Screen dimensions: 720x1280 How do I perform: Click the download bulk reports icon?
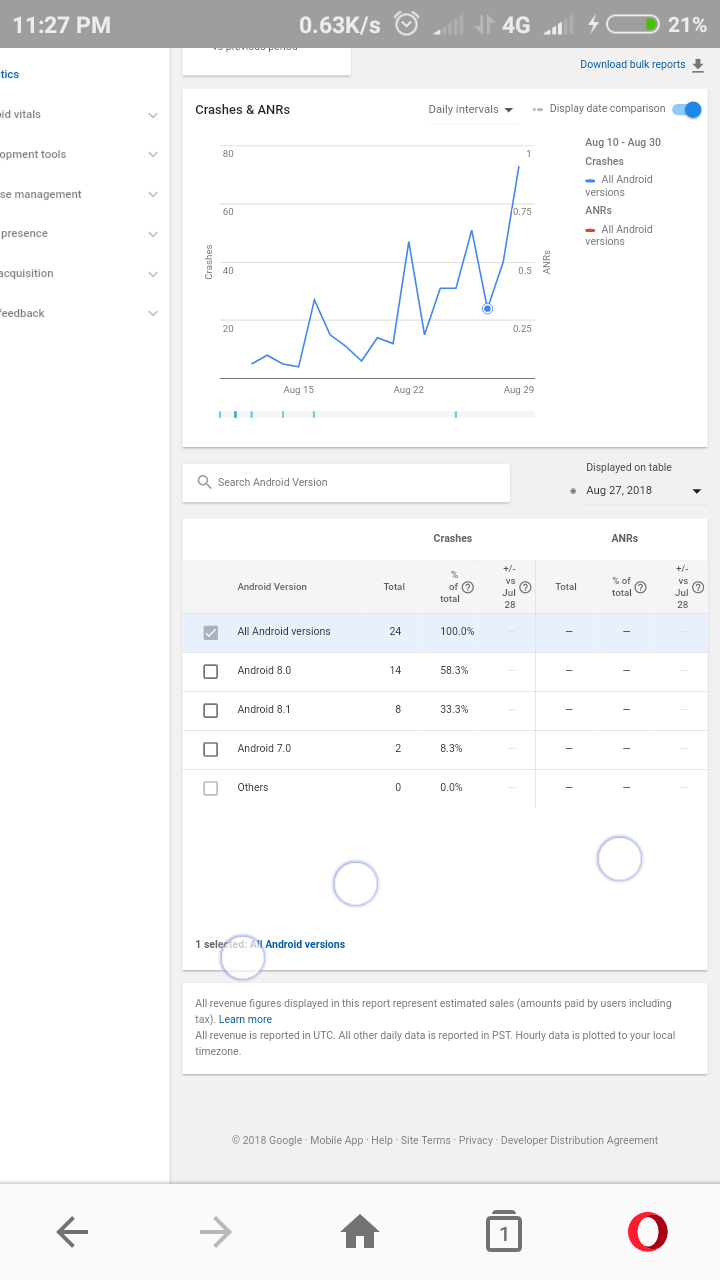pyautogui.click(x=698, y=65)
